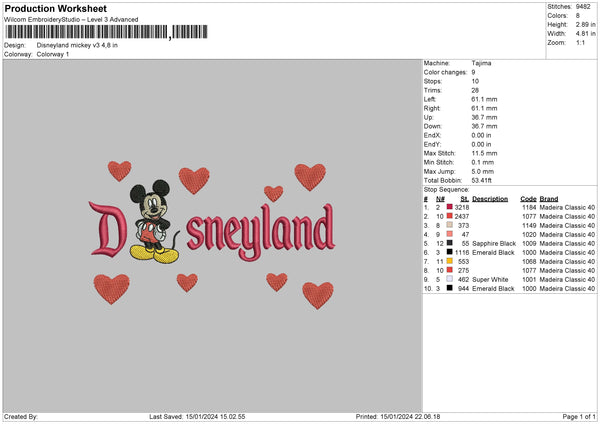
Task: Click the 'sneyland' embroidered lettering
Action: point(261,232)
